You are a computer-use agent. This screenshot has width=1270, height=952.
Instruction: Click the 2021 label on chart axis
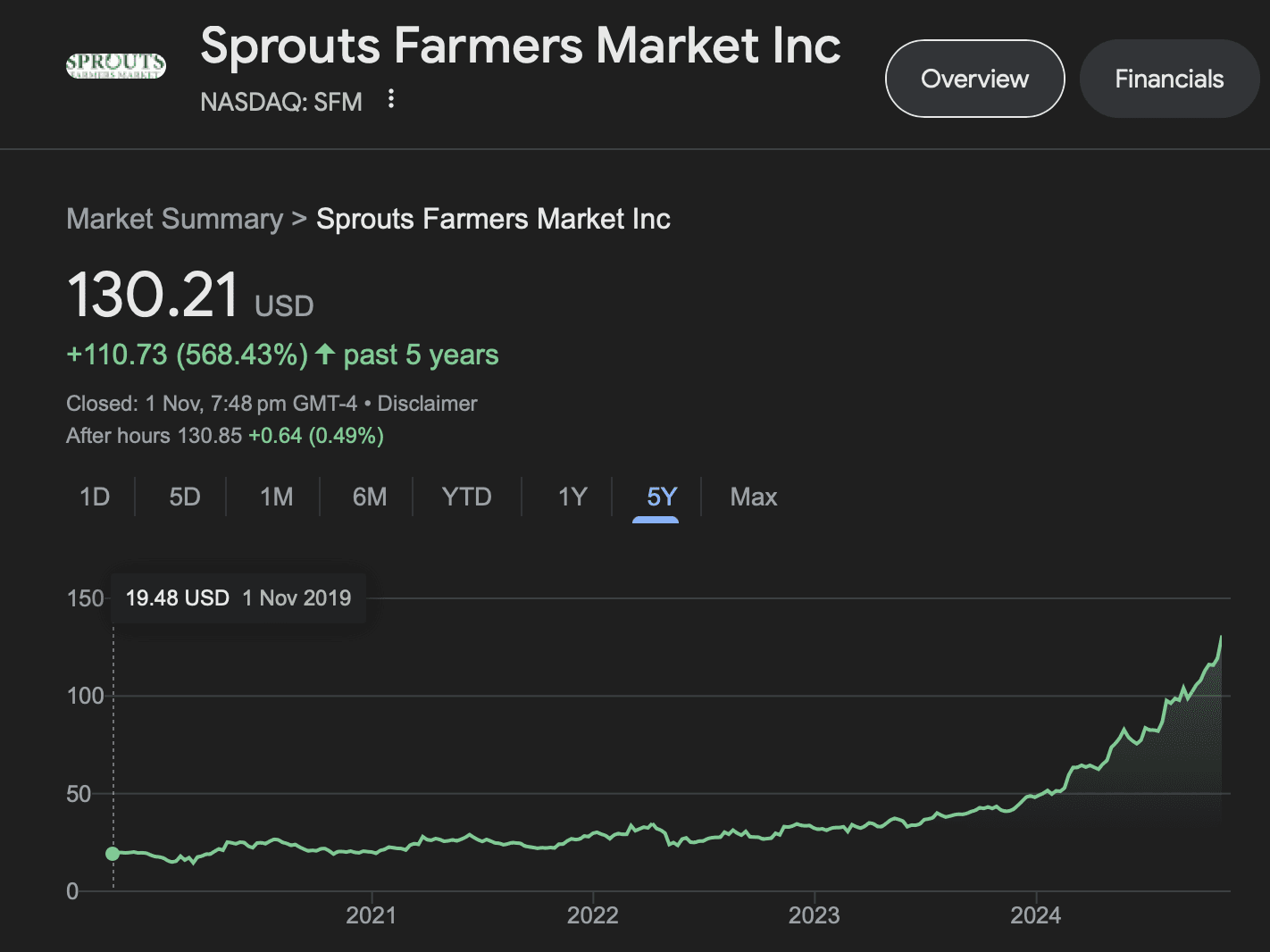[x=371, y=915]
